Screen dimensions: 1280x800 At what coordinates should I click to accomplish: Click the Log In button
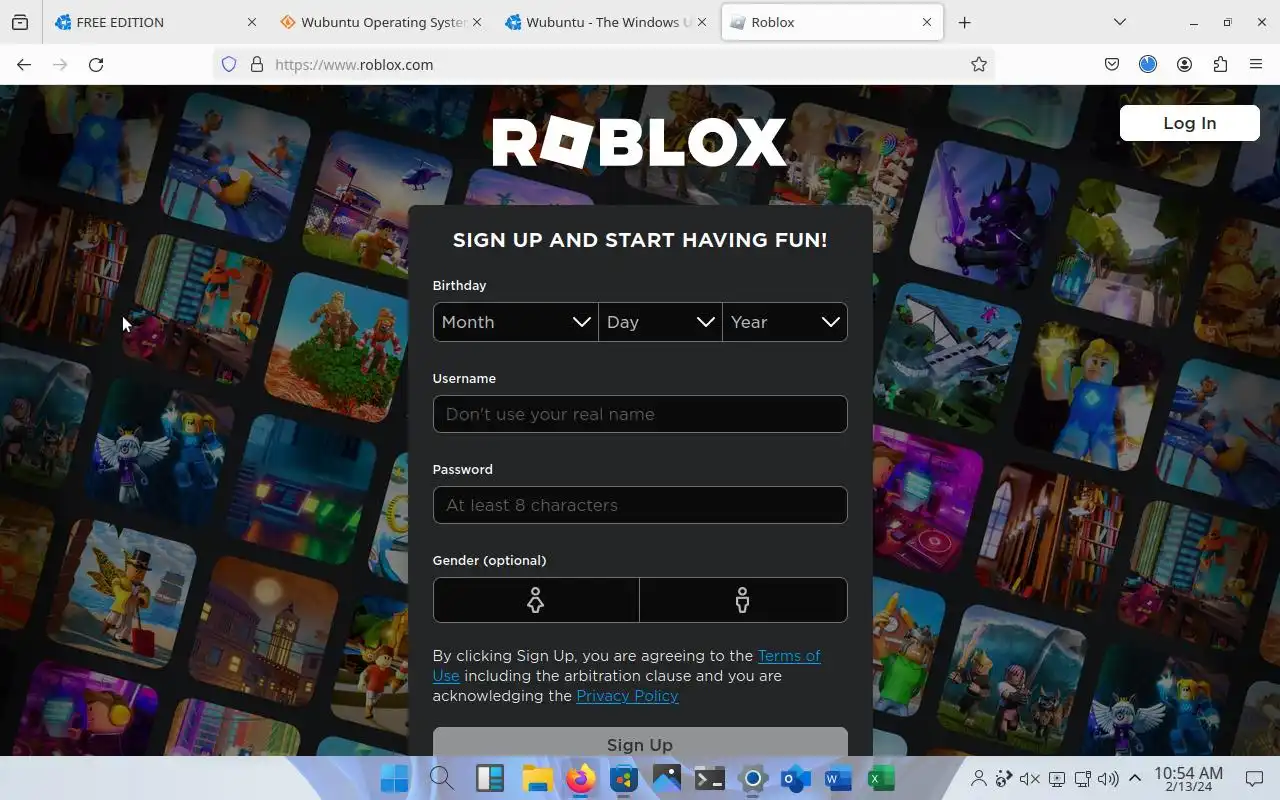click(x=1189, y=123)
